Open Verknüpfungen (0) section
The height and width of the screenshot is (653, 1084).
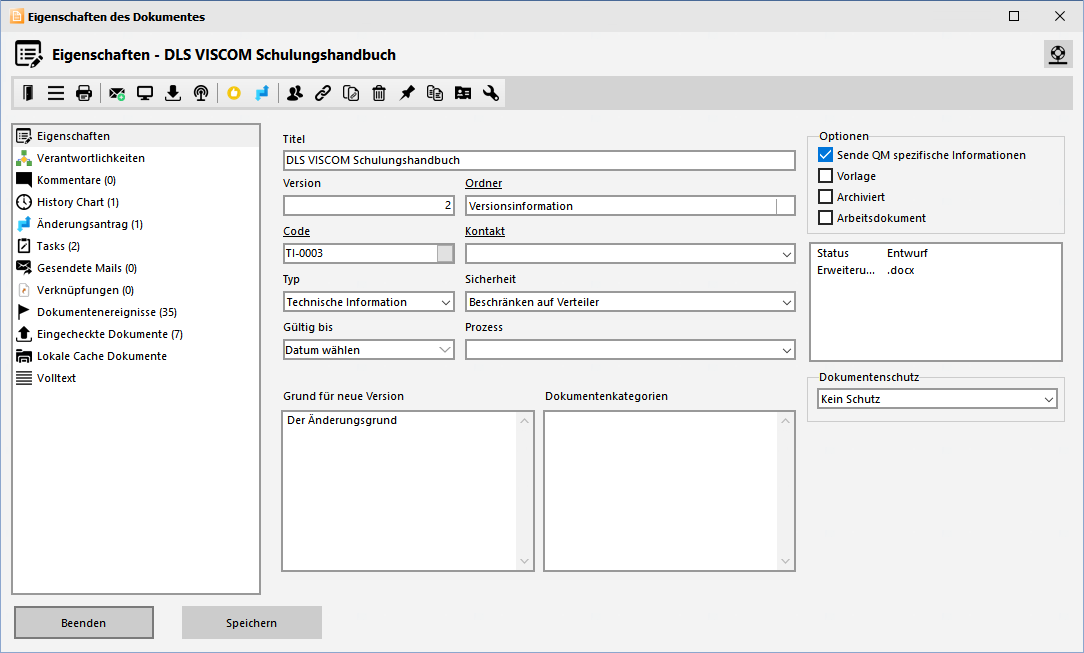pos(136,290)
